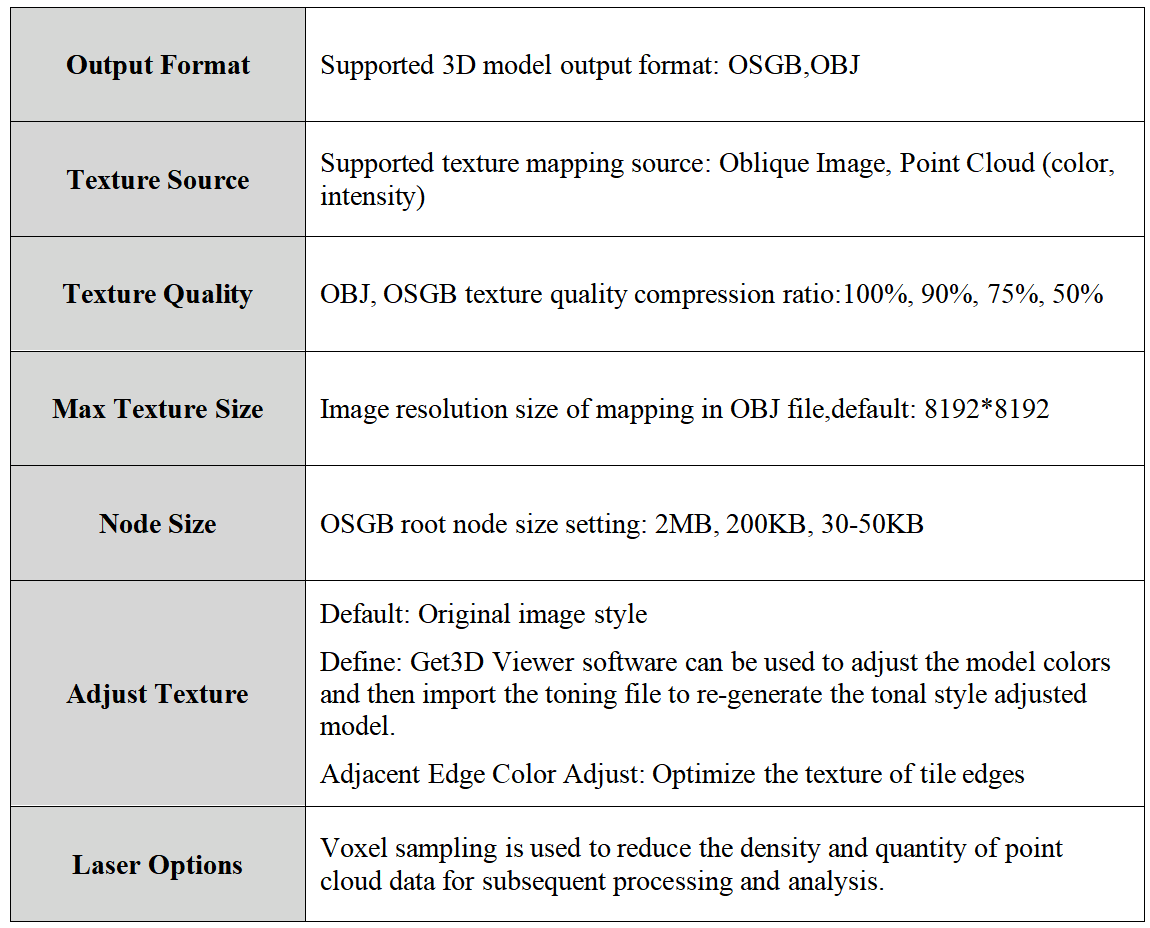This screenshot has width=1150, height=928.
Task: Click the Node Size row heading
Action: (x=158, y=524)
